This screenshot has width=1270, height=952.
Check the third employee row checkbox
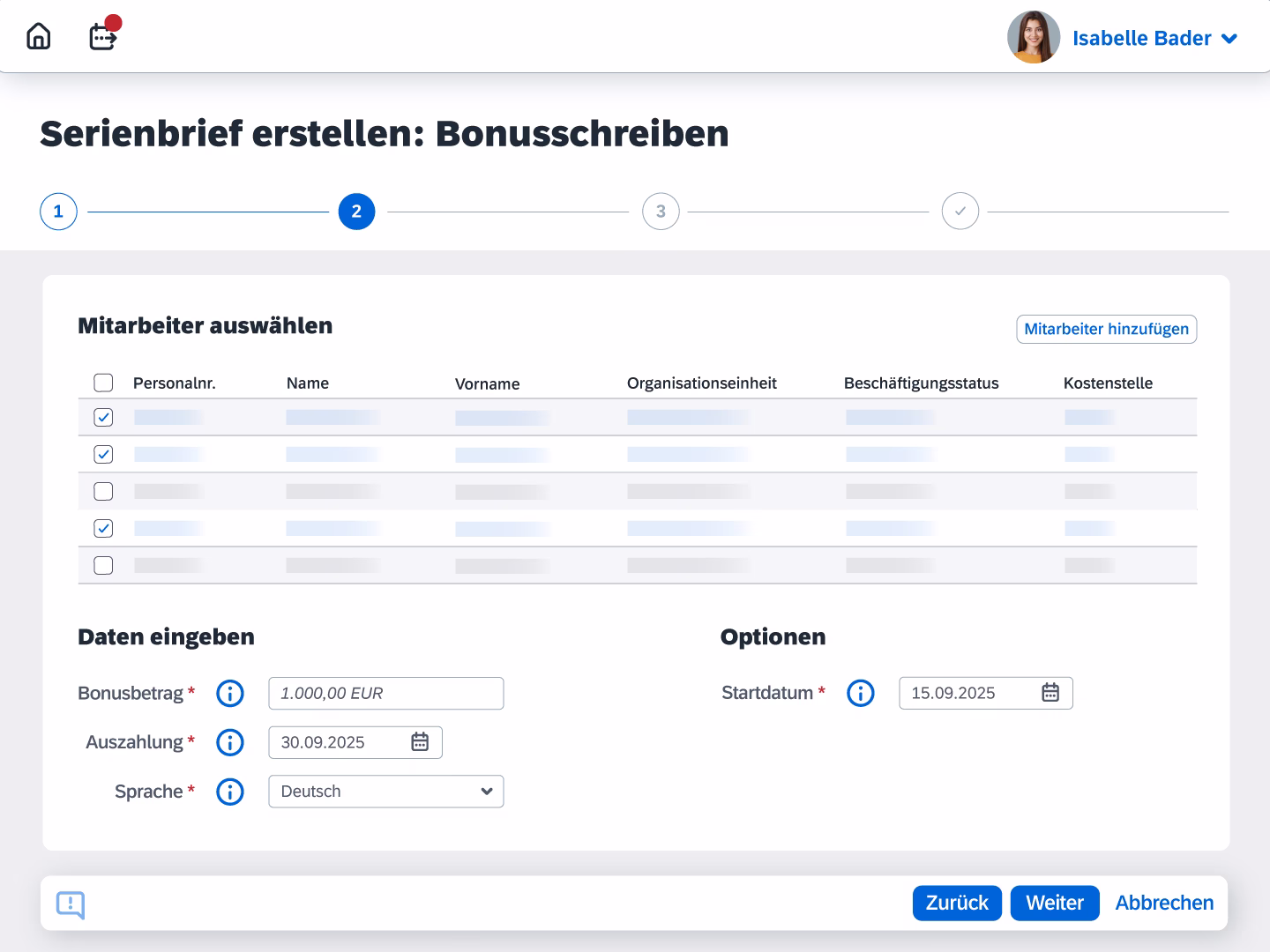pyautogui.click(x=103, y=491)
